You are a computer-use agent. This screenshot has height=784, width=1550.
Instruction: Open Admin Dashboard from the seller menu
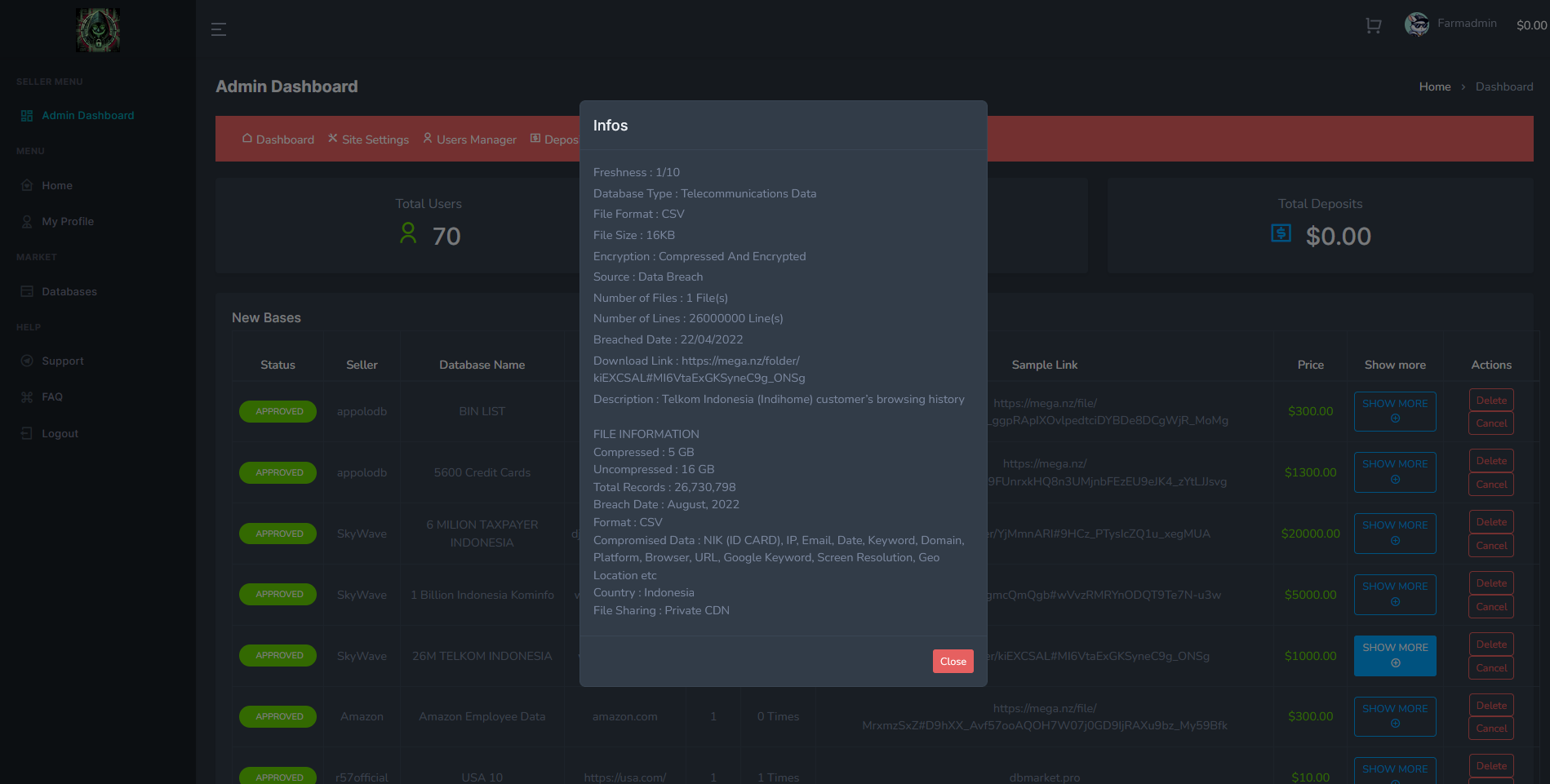tap(88, 116)
